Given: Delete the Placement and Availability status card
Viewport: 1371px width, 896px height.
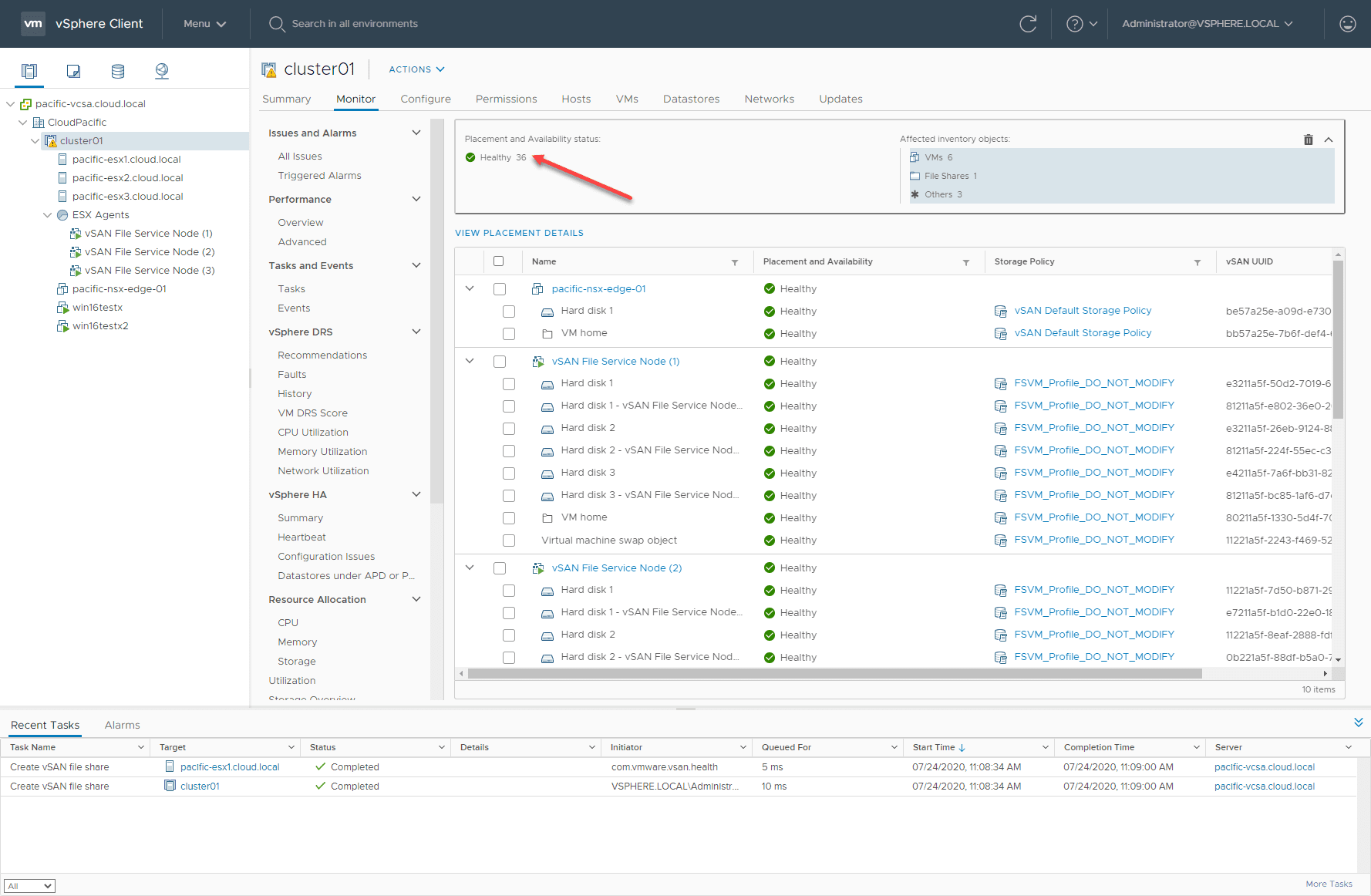Looking at the screenshot, I should pos(1308,139).
